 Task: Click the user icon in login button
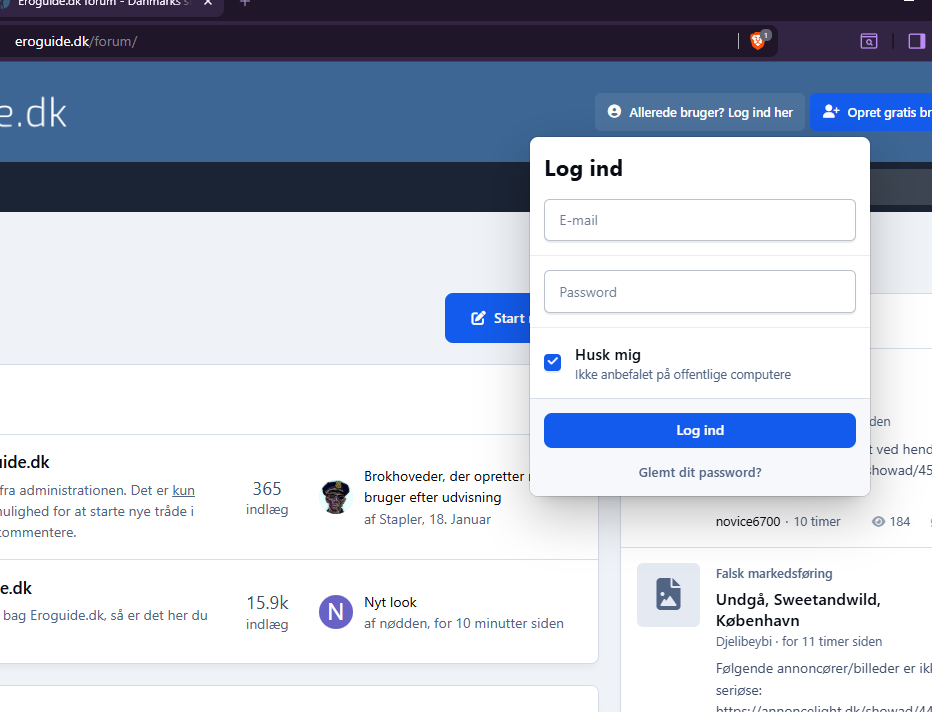pos(614,112)
